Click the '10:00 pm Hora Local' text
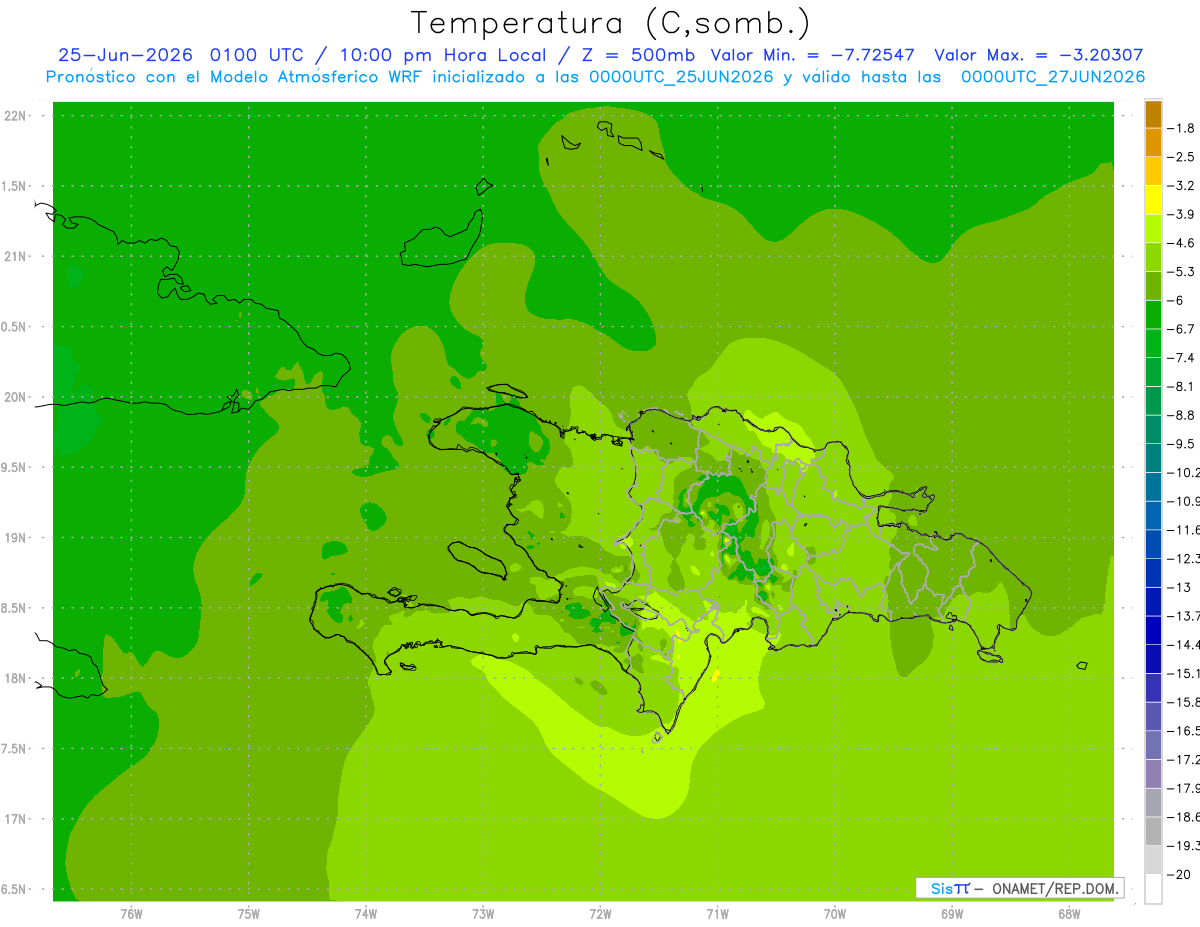 coord(443,55)
